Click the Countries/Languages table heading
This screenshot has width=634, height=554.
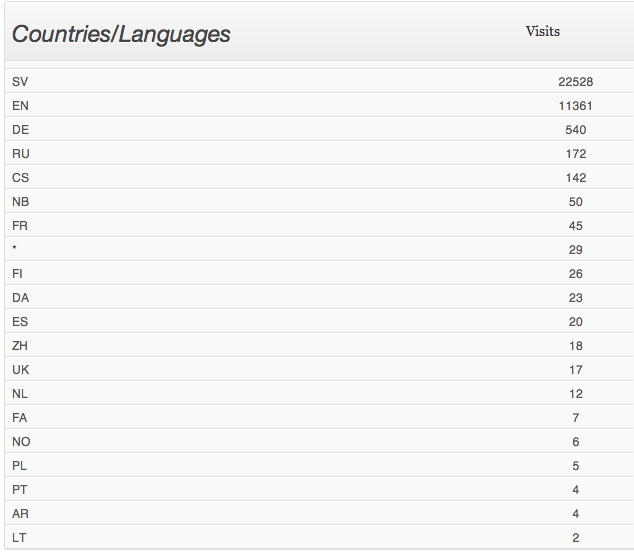pyautogui.click(x=121, y=34)
